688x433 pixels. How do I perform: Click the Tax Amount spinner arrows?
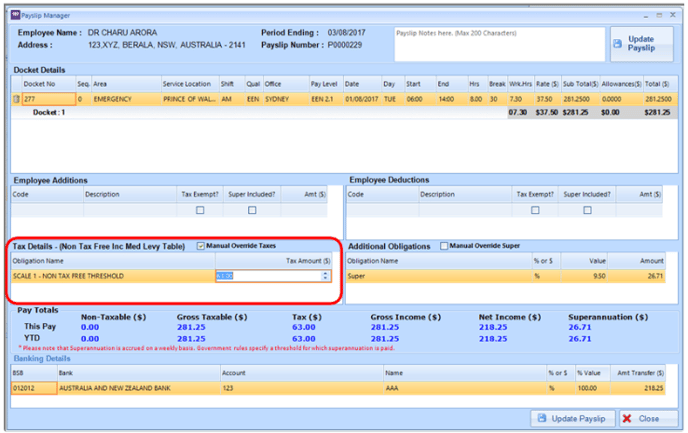coord(325,276)
